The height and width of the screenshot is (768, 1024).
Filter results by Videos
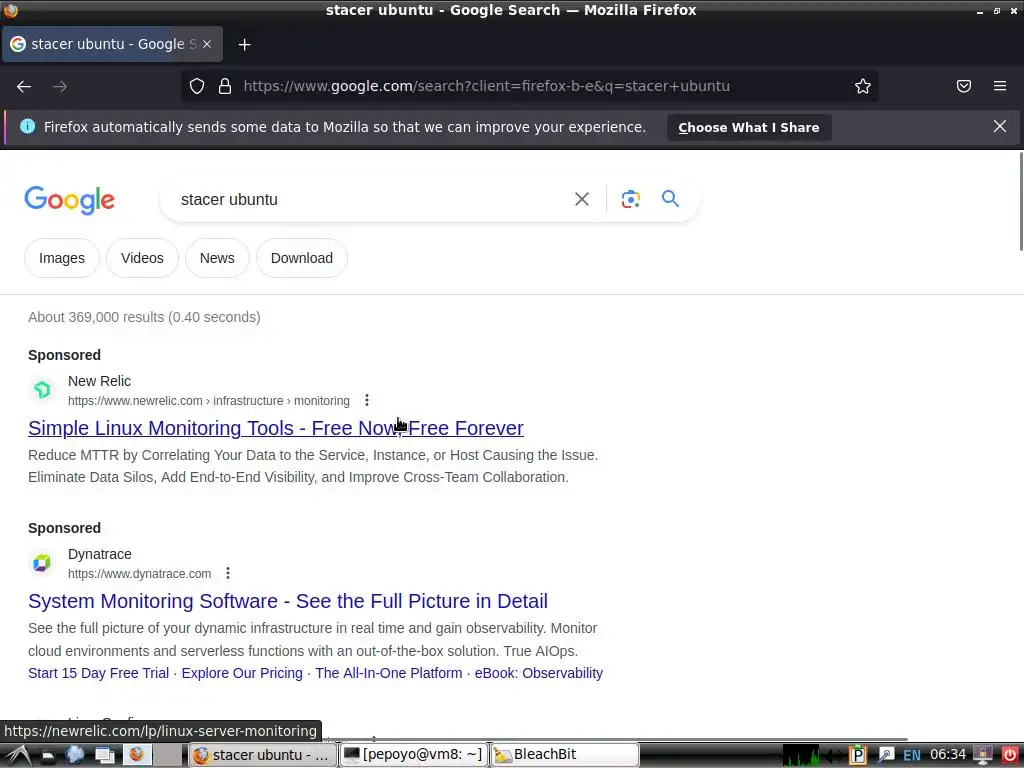pos(142,258)
